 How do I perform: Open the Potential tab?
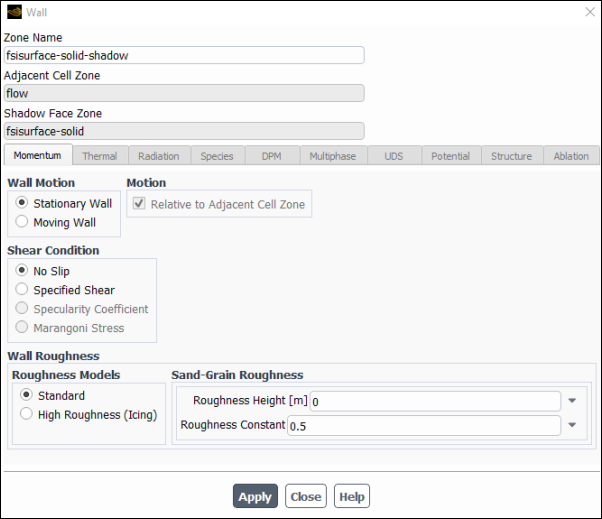[451, 156]
